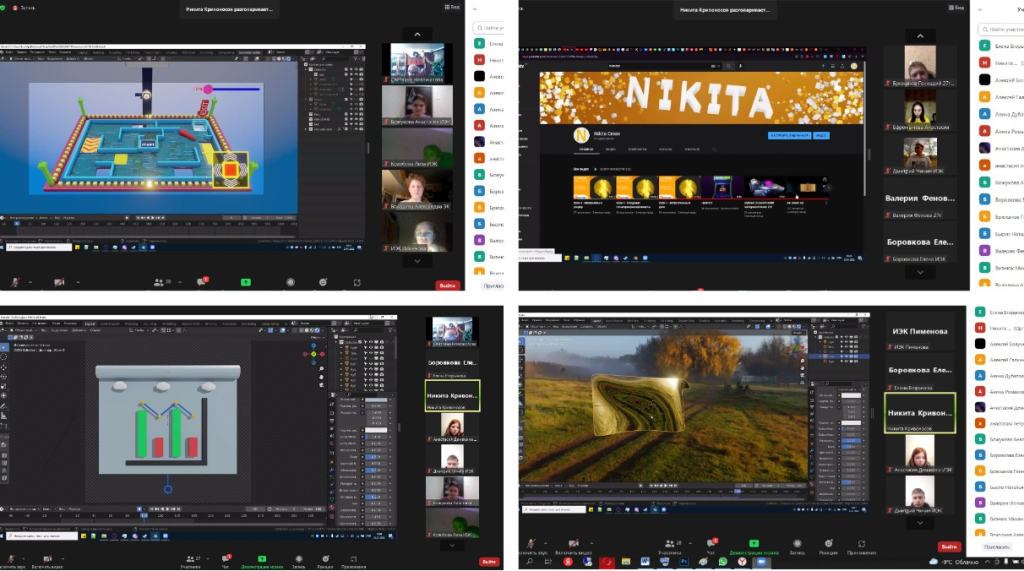Click participant search field, top-left window panel
This screenshot has width=1024, height=571.
(490, 28)
